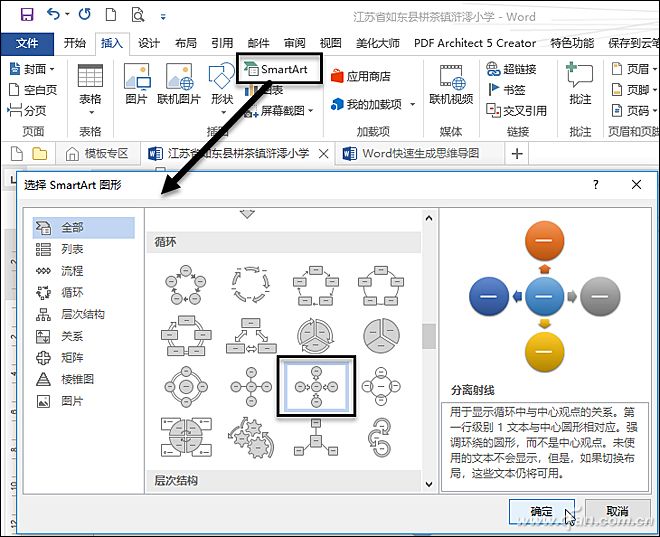The height and width of the screenshot is (537, 660).
Task: Click the Print Preview icon
Action: 138,15
